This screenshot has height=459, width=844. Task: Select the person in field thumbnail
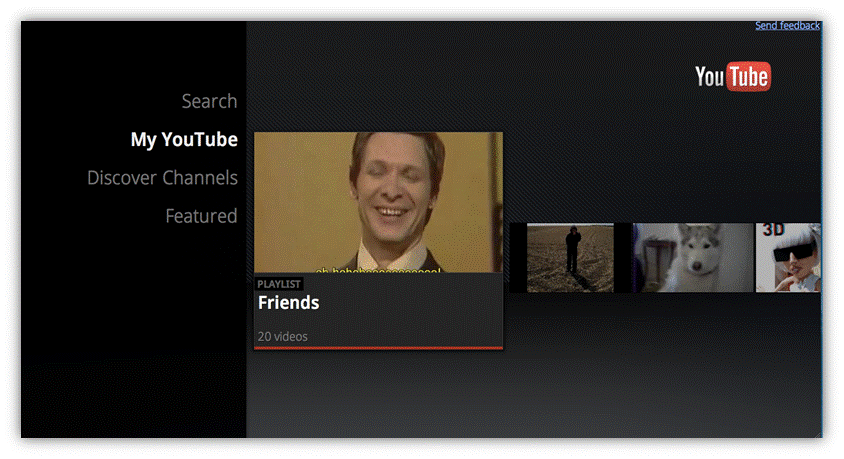coord(570,258)
